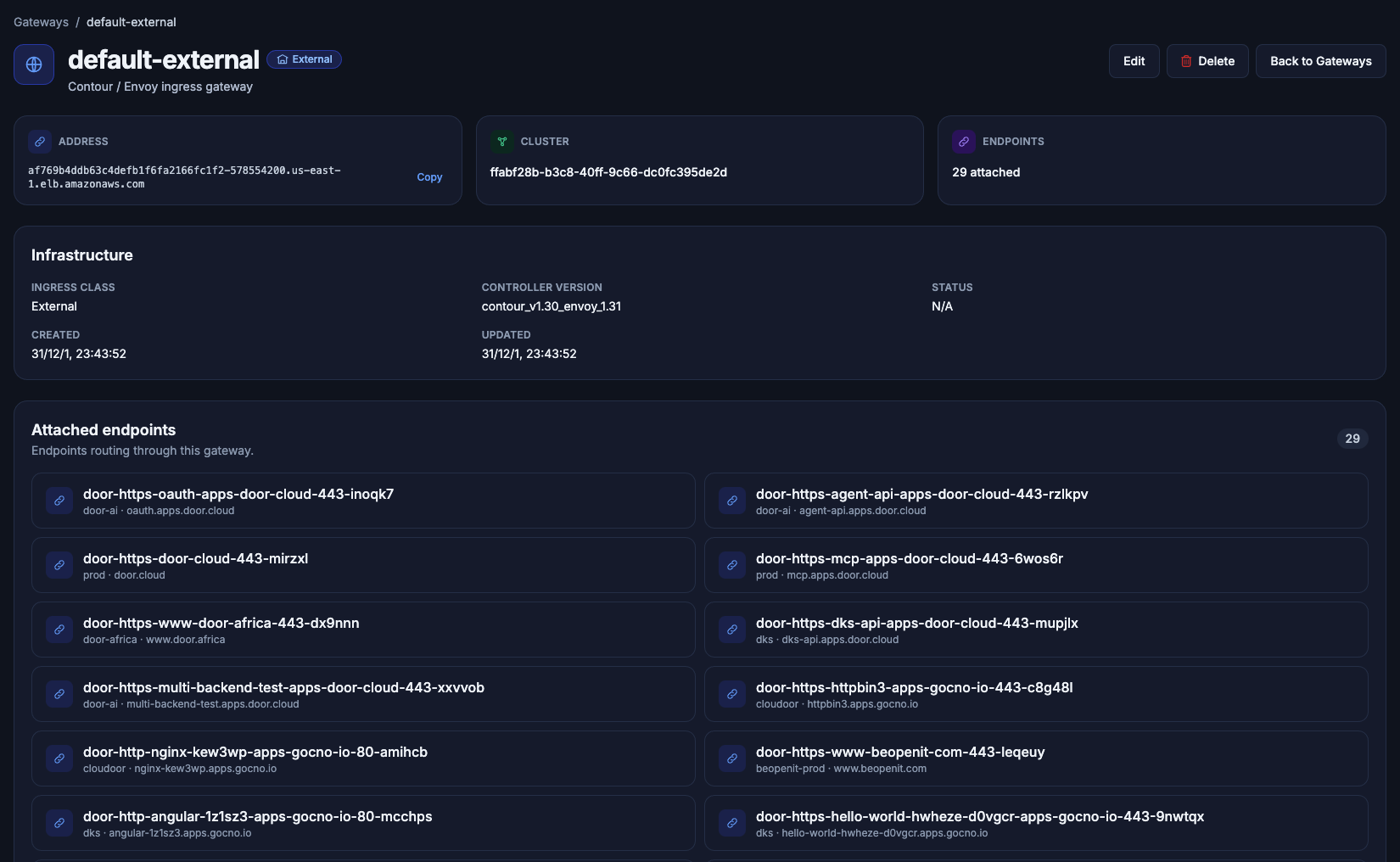Viewport: 1400px width, 862px height.
Task: Open endpoint door-http-nginx-kew3wp-apps-gocno-io-80-amihcb
Action: tap(363, 758)
